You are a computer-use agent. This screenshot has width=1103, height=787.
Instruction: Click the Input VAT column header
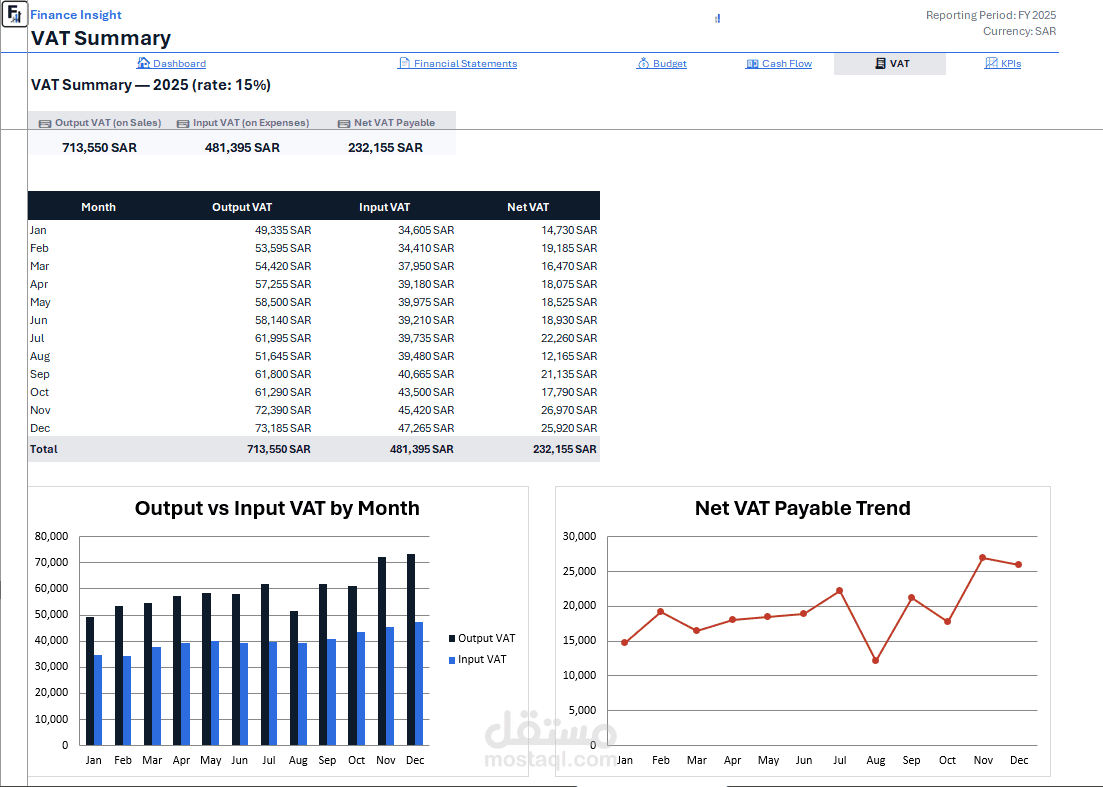[384, 207]
